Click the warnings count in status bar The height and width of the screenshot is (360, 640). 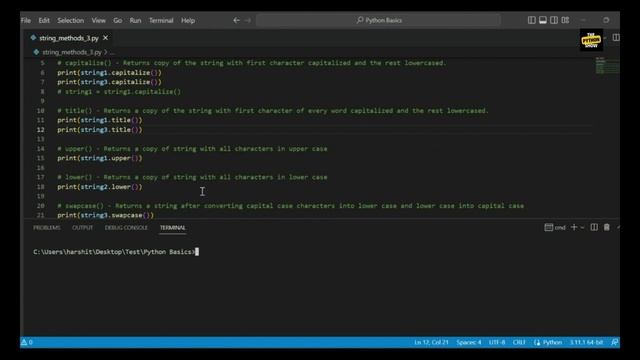27,342
